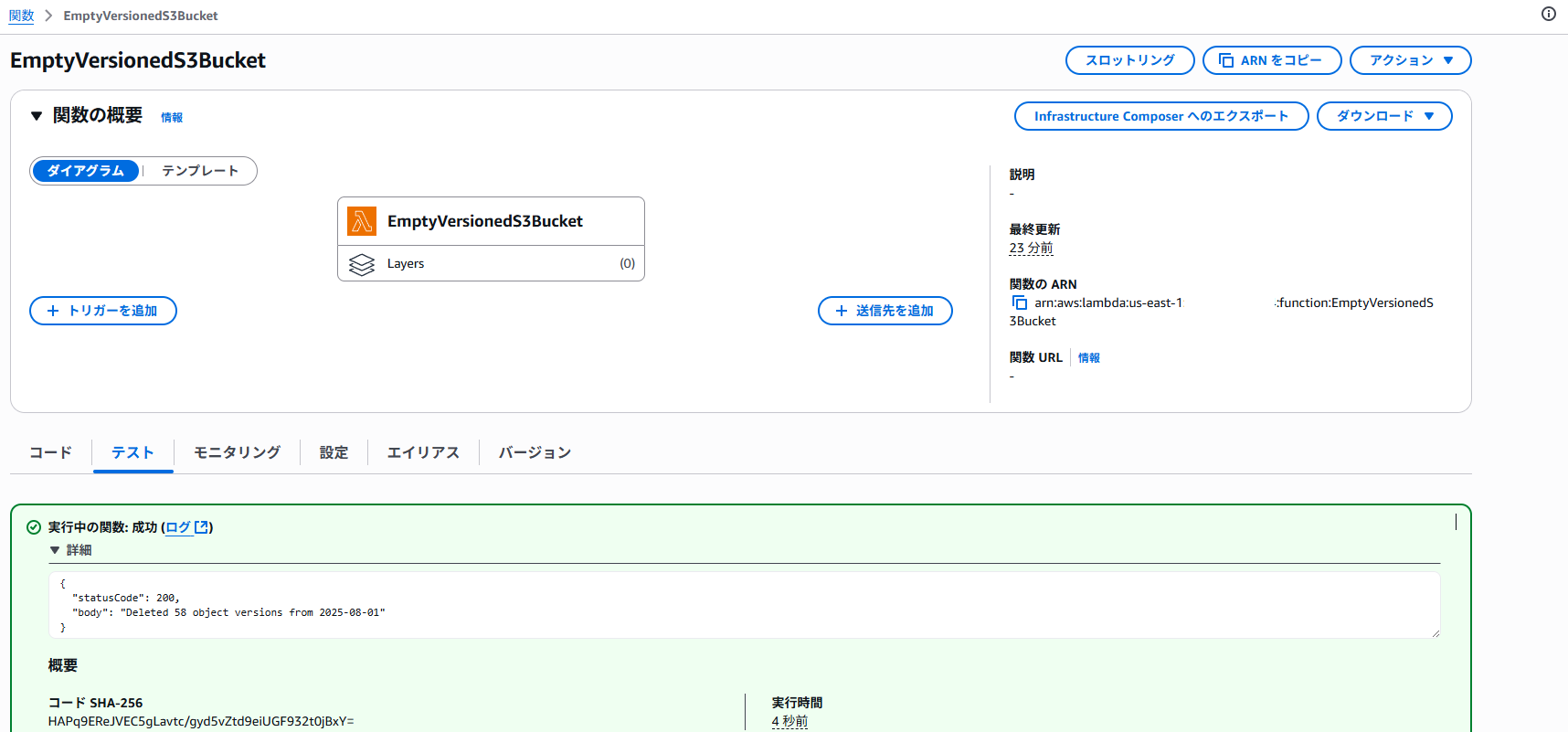The width and height of the screenshot is (1568, 732).
Task: Open the モニタリング tab
Action: [x=237, y=452]
